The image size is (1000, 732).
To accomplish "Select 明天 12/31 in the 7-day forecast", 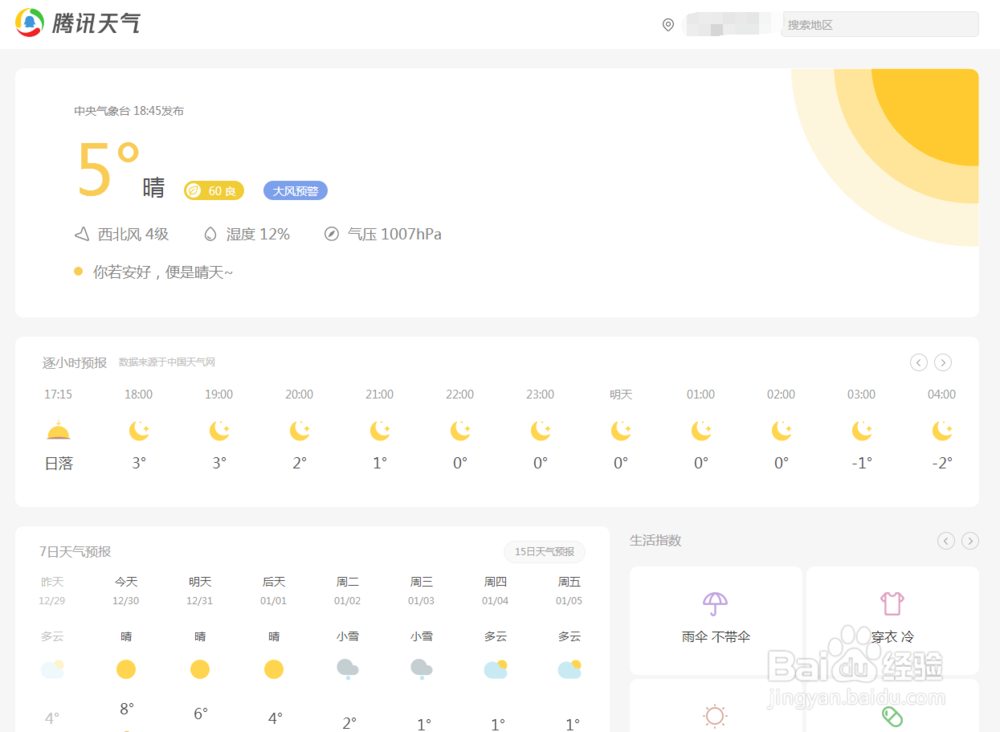I will pos(200,591).
